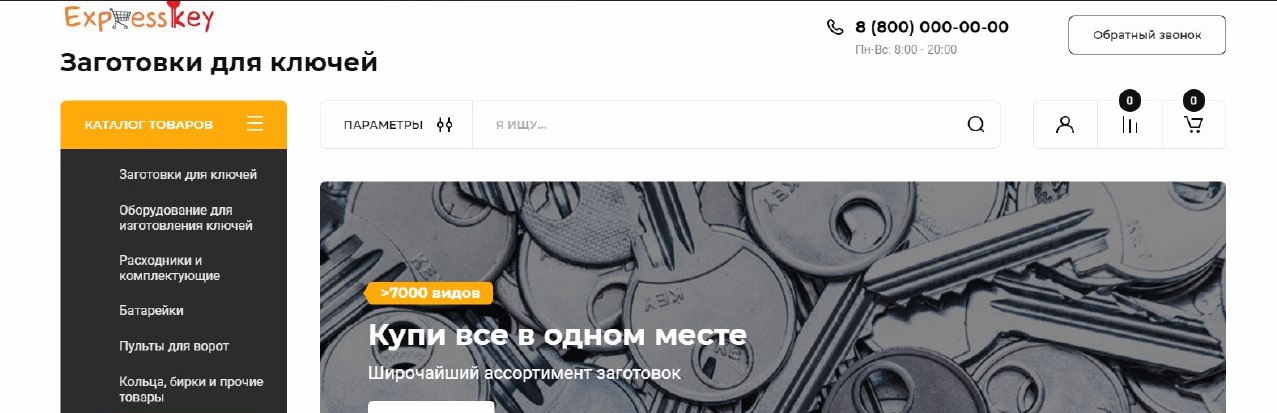The width and height of the screenshot is (1277, 413).
Task: Focus the Я ищу search field
Action: (720, 125)
